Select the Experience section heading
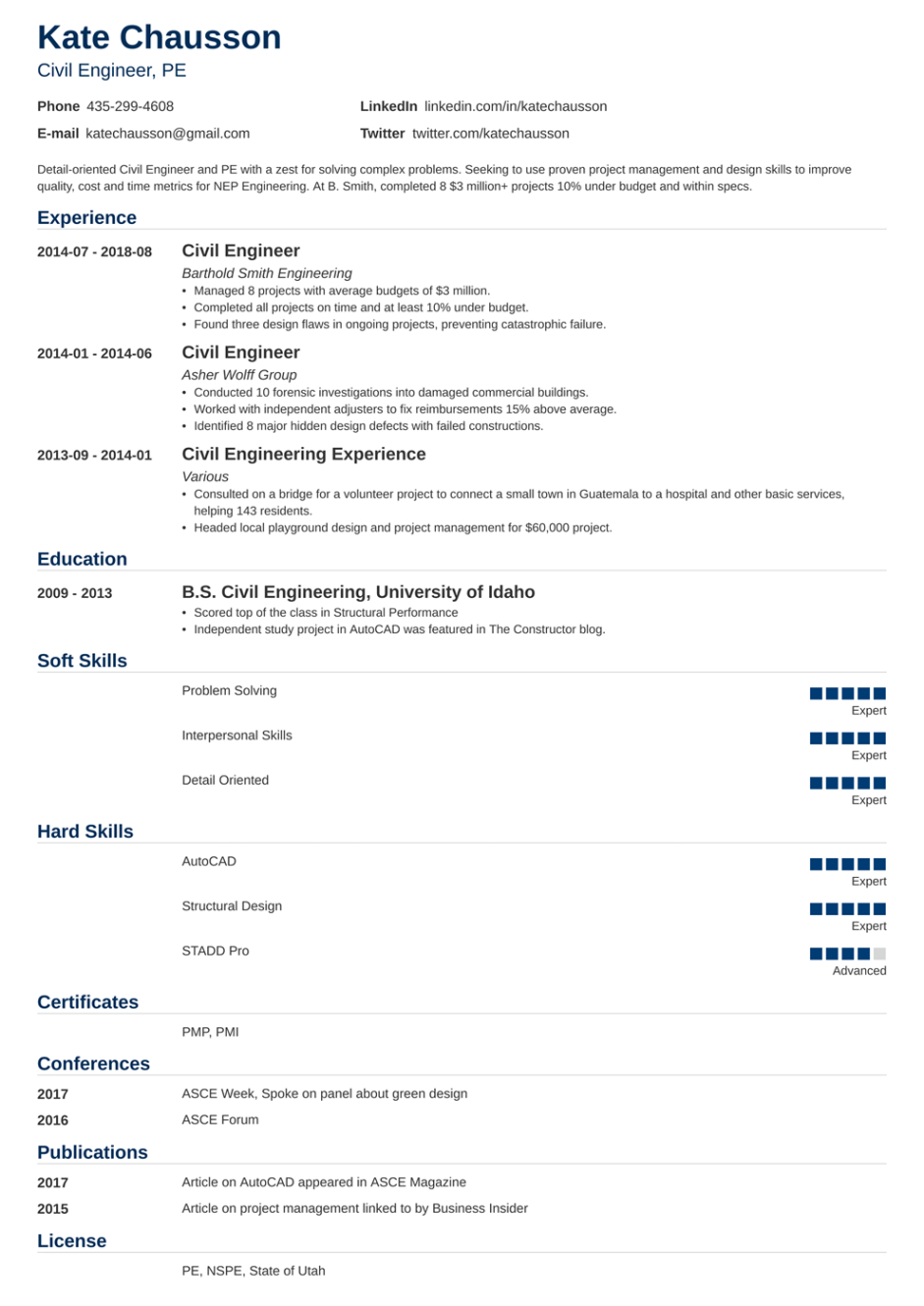 point(86,218)
